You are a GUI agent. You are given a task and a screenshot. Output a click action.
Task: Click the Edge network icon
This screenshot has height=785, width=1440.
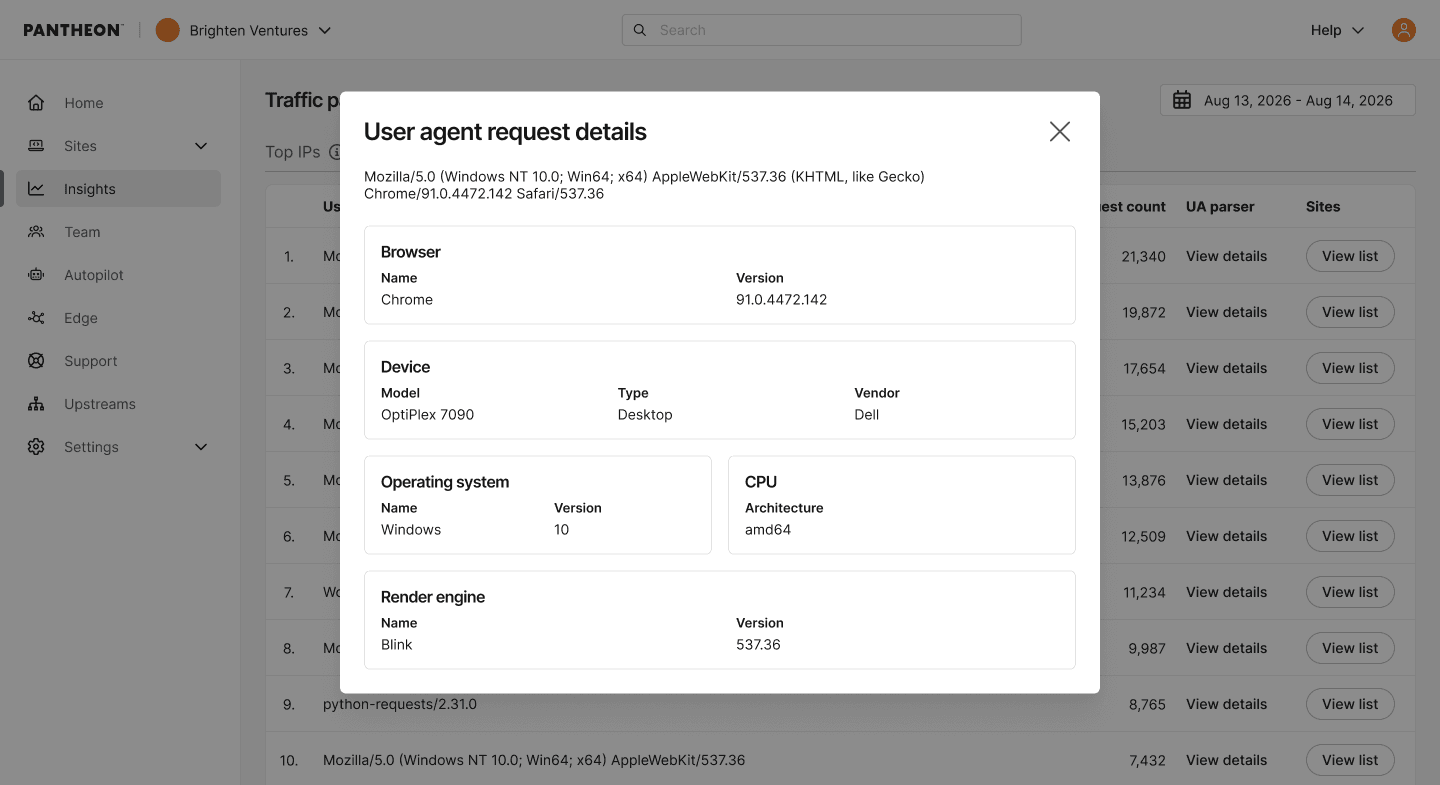36,318
